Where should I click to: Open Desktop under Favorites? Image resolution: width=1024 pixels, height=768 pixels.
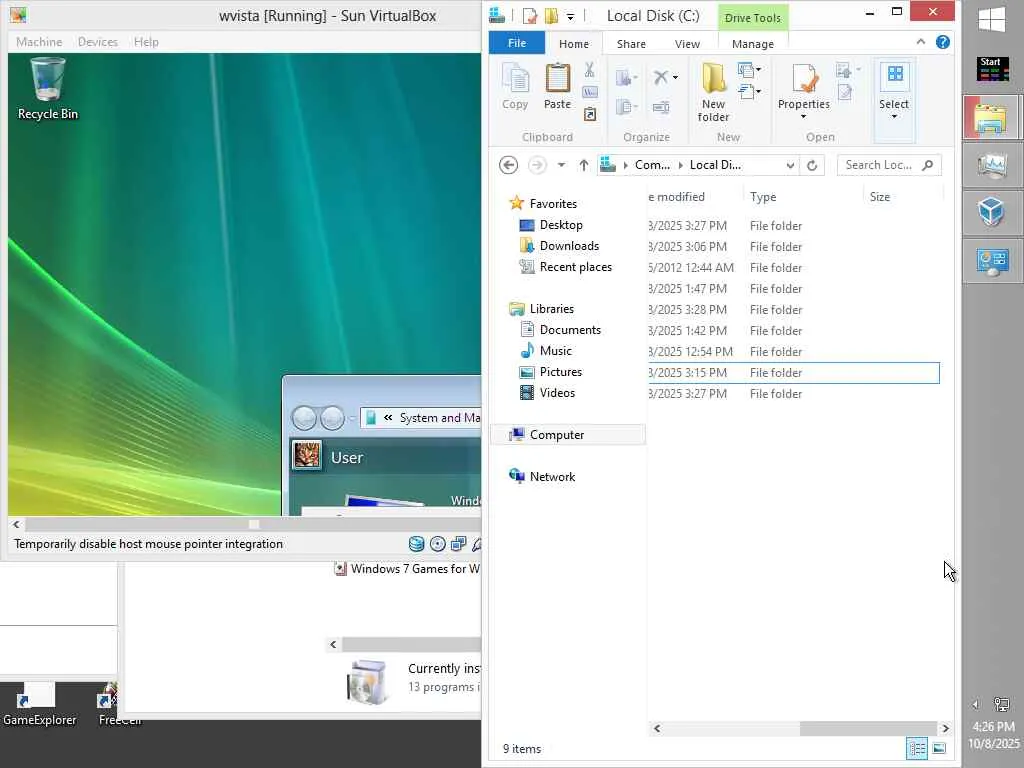coord(560,225)
